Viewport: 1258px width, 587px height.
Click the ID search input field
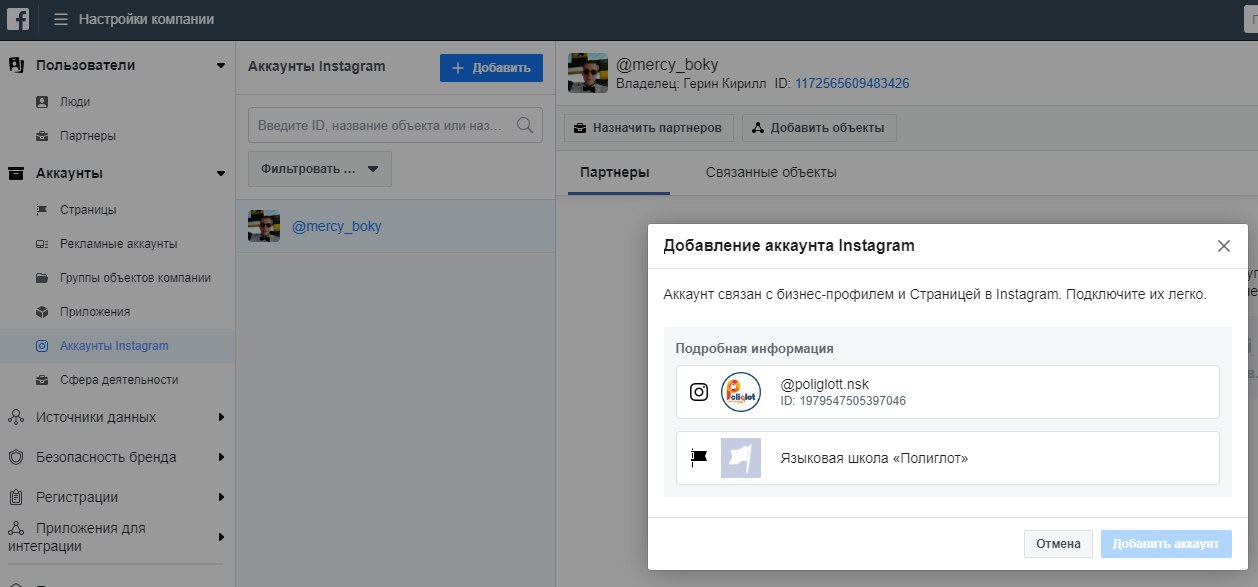tap(395, 125)
